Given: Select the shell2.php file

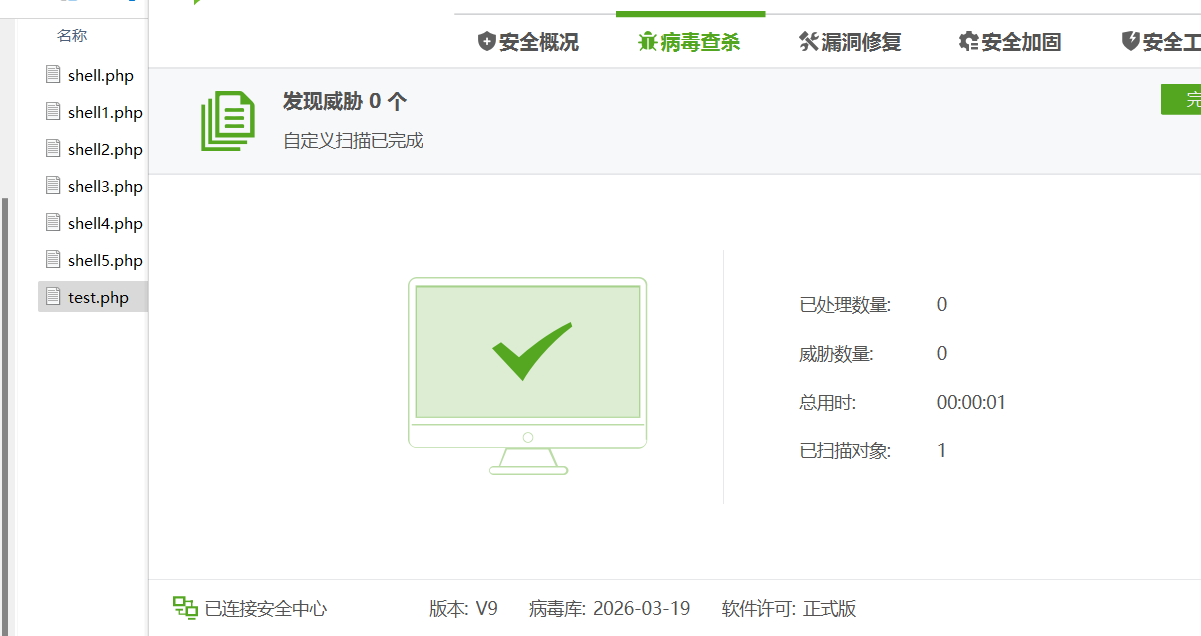Looking at the screenshot, I should click(x=105, y=150).
